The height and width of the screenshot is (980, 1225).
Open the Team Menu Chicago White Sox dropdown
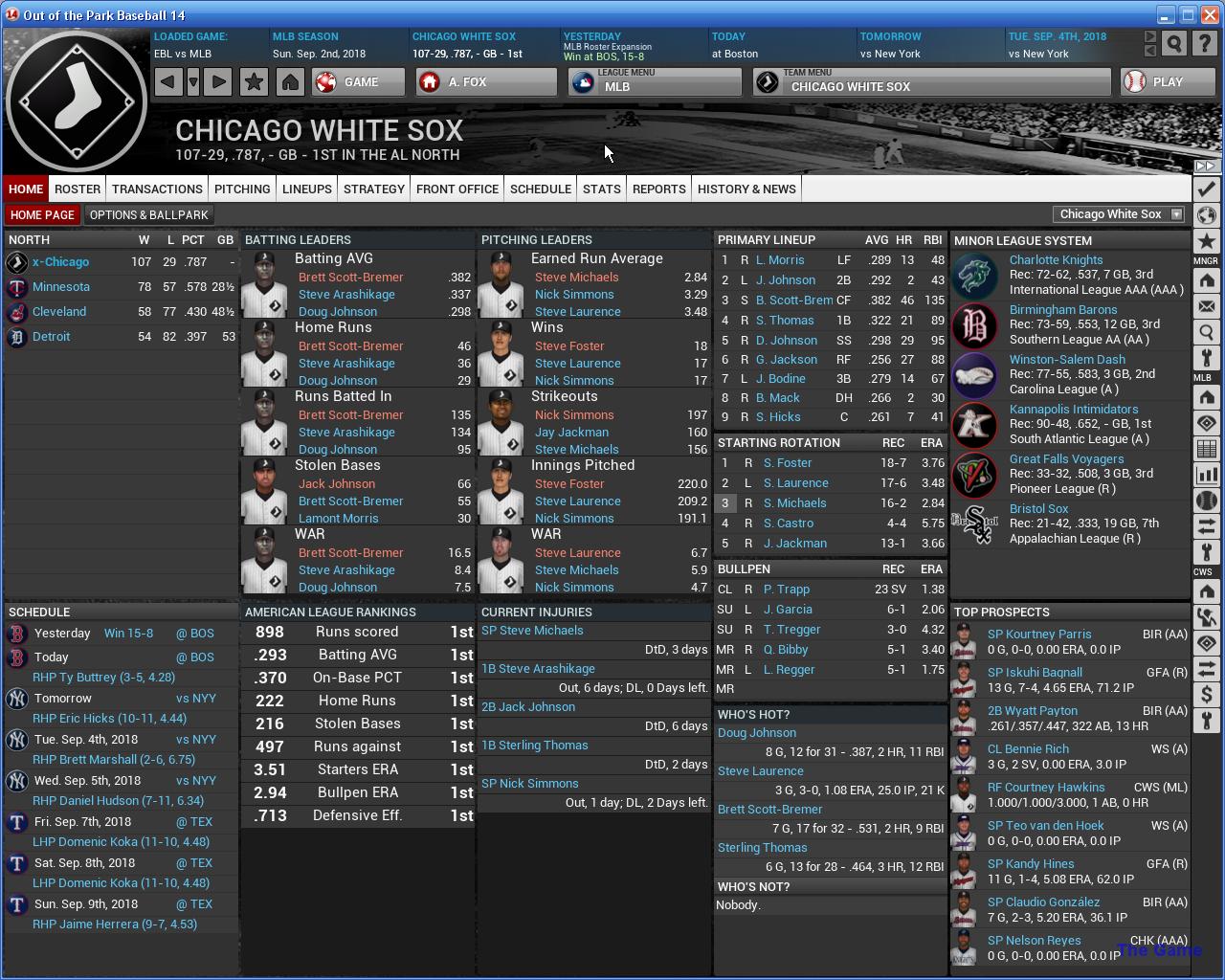(x=932, y=82)
